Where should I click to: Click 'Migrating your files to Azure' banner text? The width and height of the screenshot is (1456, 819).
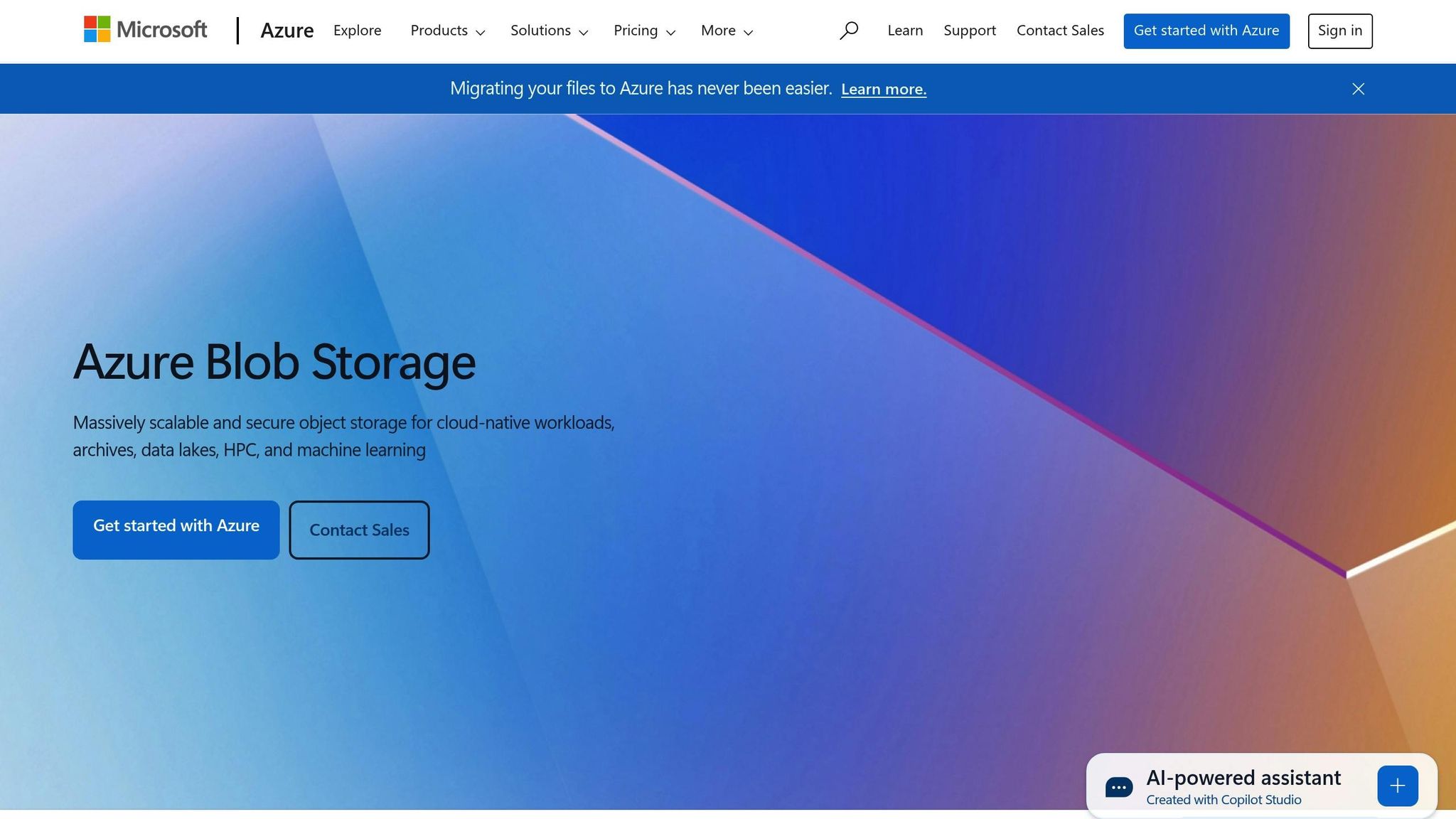(641, 88)
